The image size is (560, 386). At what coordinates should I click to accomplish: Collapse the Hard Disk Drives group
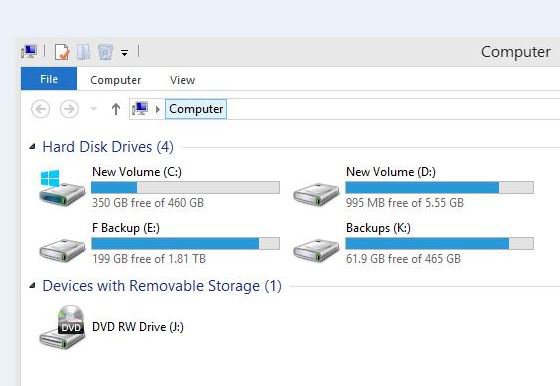click(32, 146)
